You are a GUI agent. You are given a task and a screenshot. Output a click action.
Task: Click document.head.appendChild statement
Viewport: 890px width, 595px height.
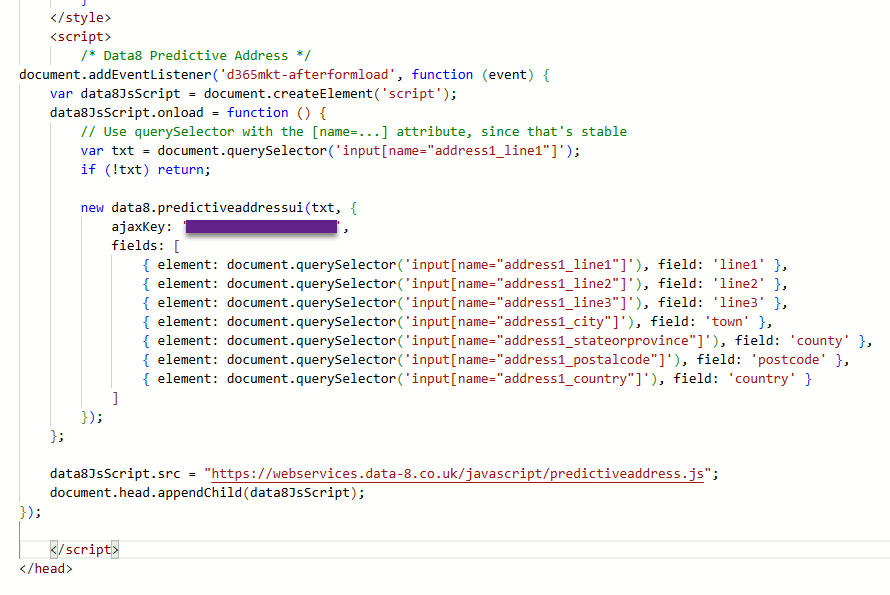[x=208, y=492]
